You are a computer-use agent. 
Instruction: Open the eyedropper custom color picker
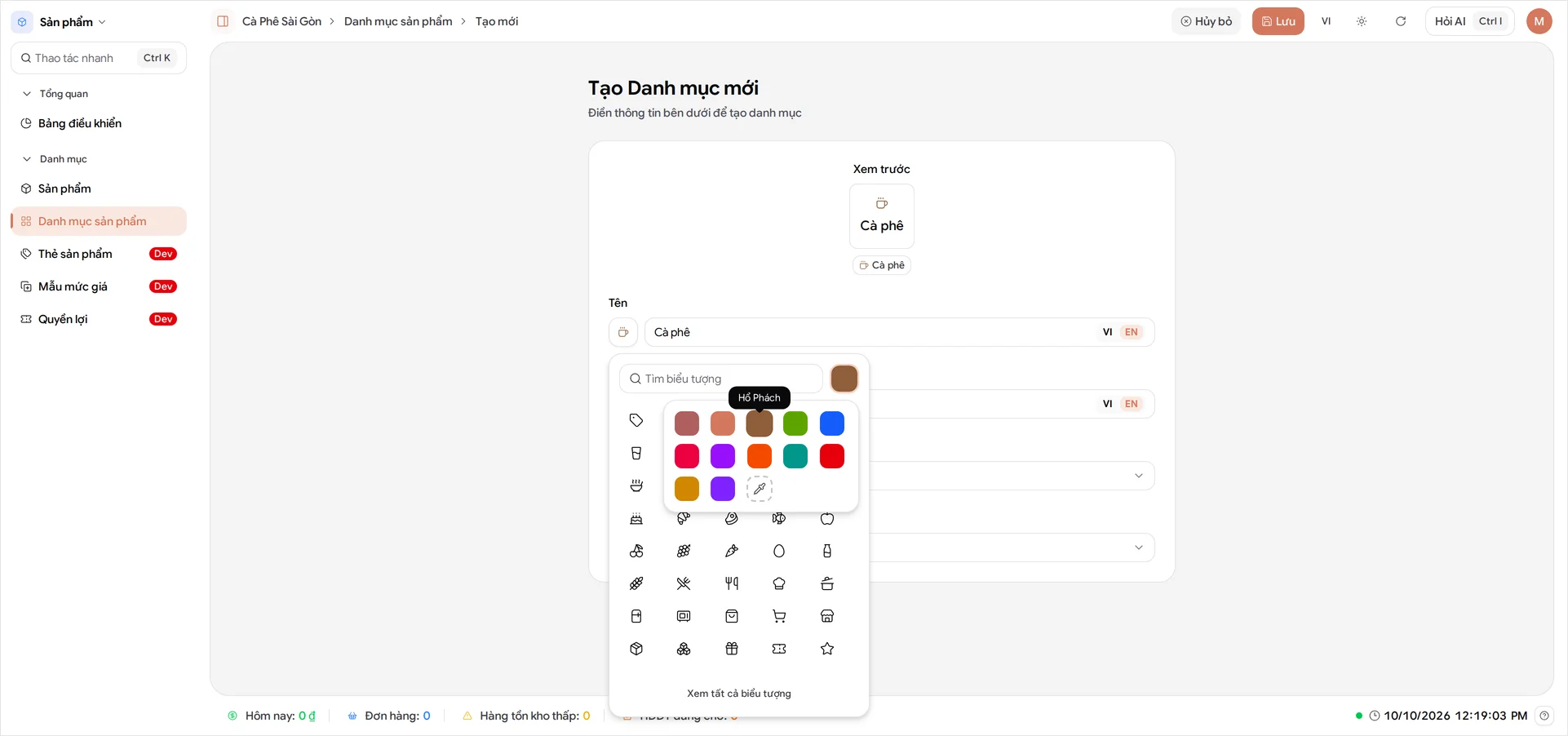point(760,489)
